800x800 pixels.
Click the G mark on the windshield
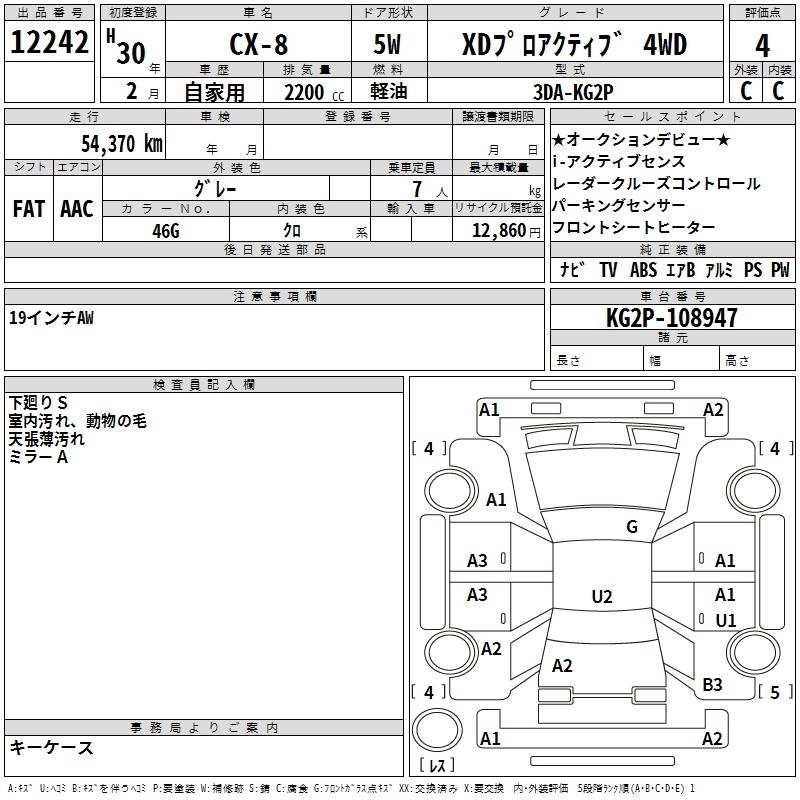[631, 527]
